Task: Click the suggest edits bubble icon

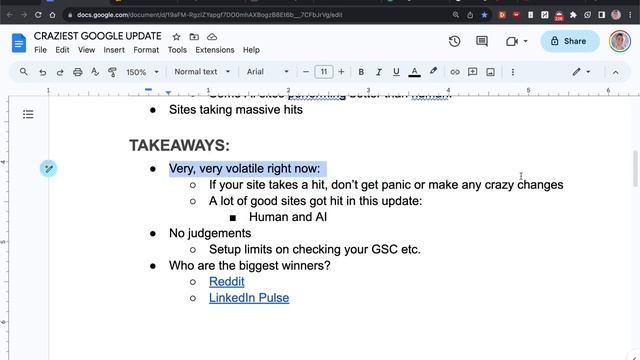Action: [49, 169]
